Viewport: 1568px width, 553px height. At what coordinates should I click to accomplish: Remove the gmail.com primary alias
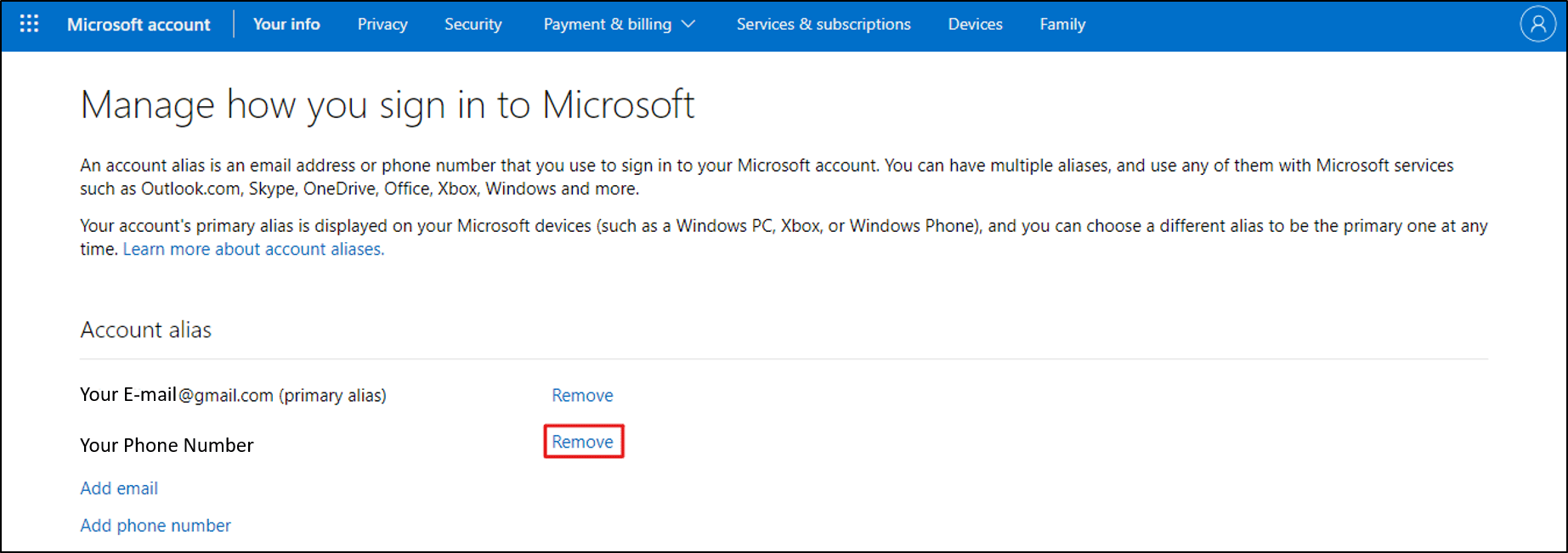[x=582, y=395]
